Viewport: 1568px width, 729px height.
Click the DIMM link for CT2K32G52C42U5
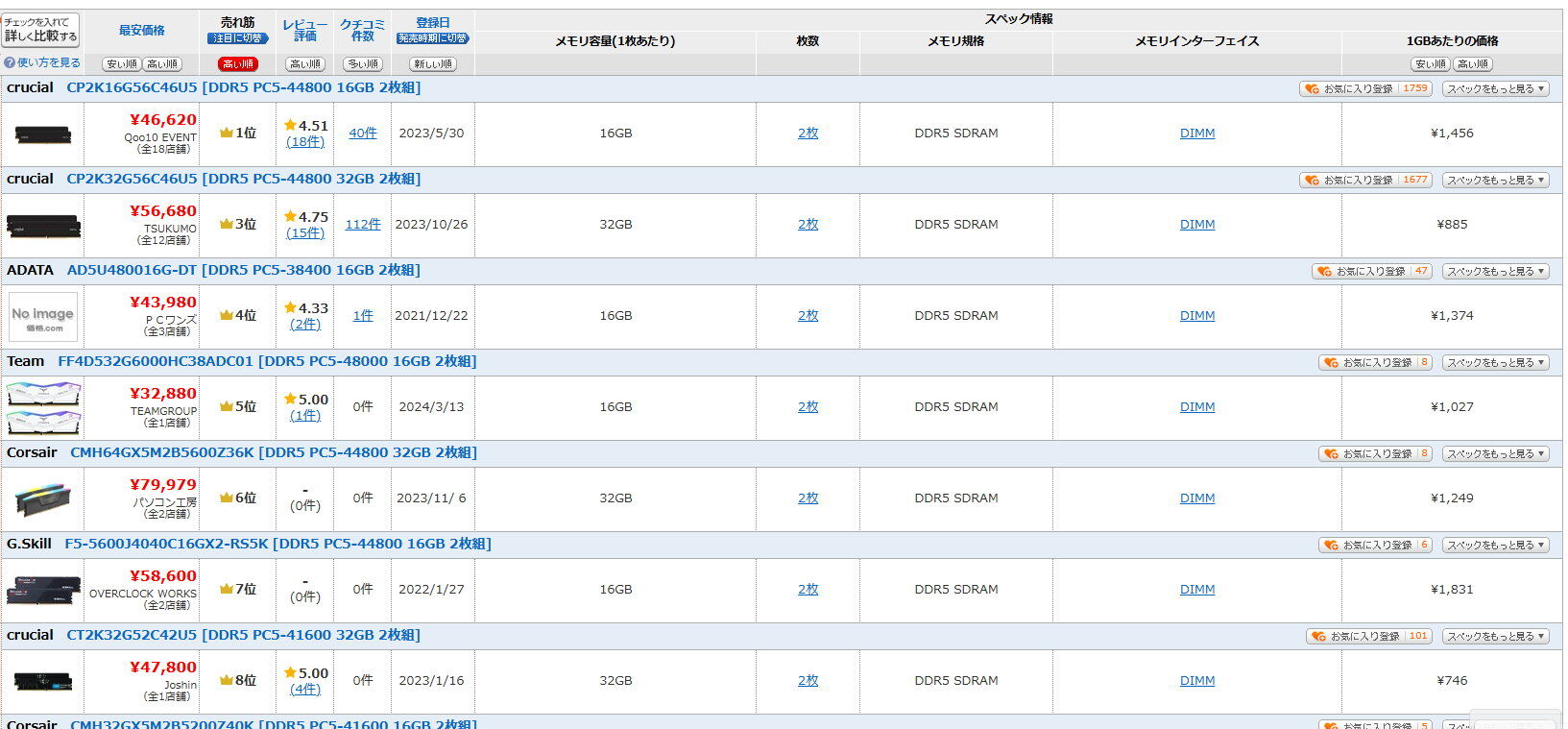coord(1197,681)
